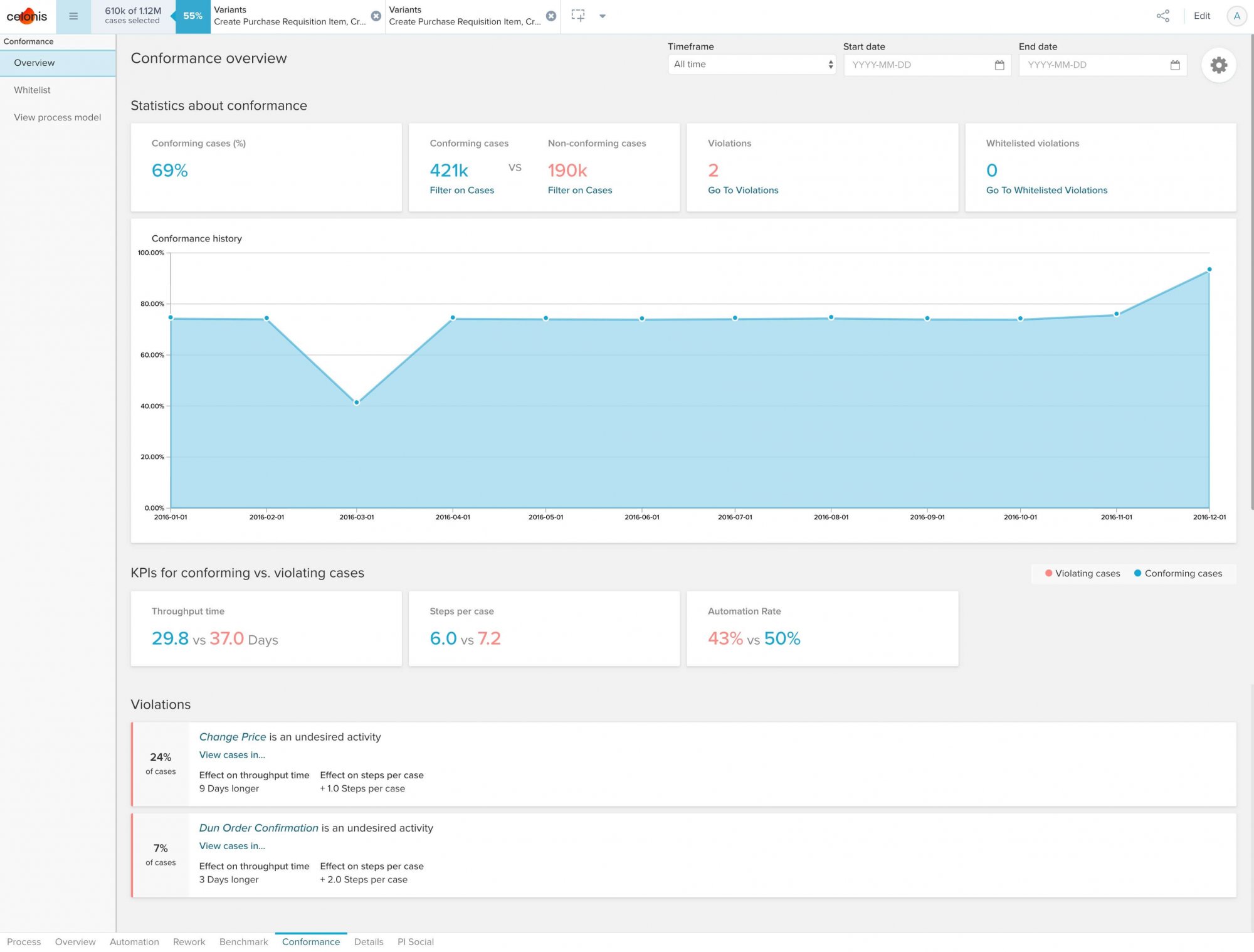Remove the second Variants filter chip
This screenshot has width=1254, height=952.
(x=551, y=16)
